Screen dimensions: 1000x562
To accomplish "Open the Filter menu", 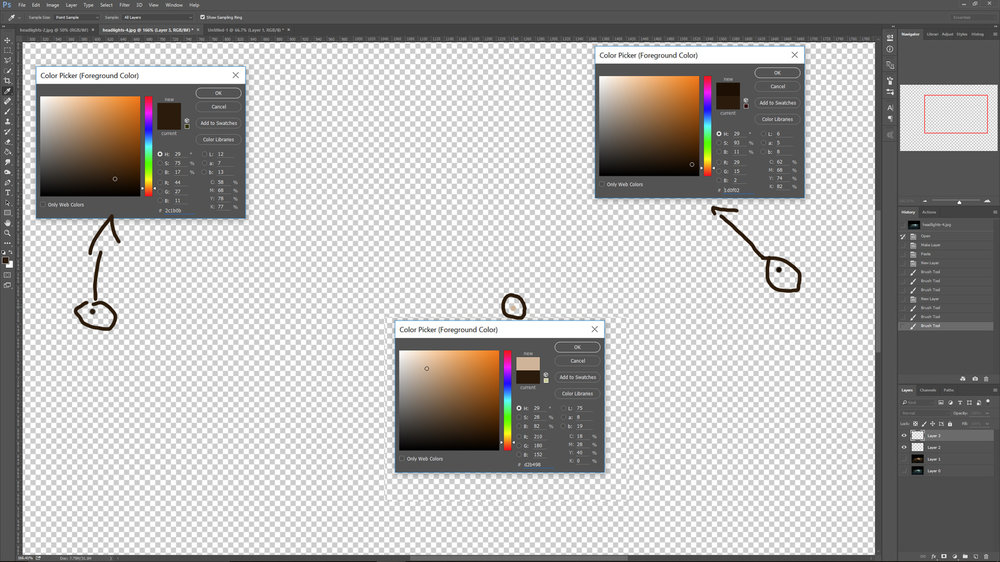I will pos(124,5).
